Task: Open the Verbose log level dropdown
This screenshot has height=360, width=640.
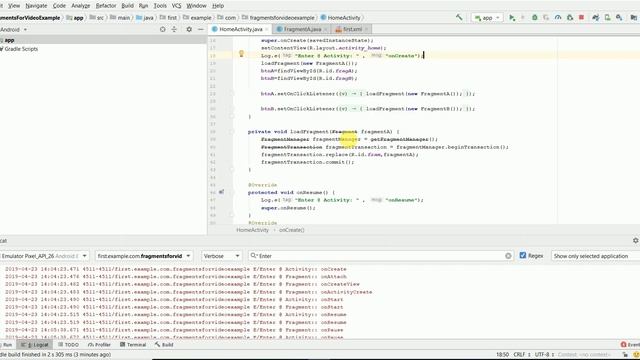Action: pos(221,256)
